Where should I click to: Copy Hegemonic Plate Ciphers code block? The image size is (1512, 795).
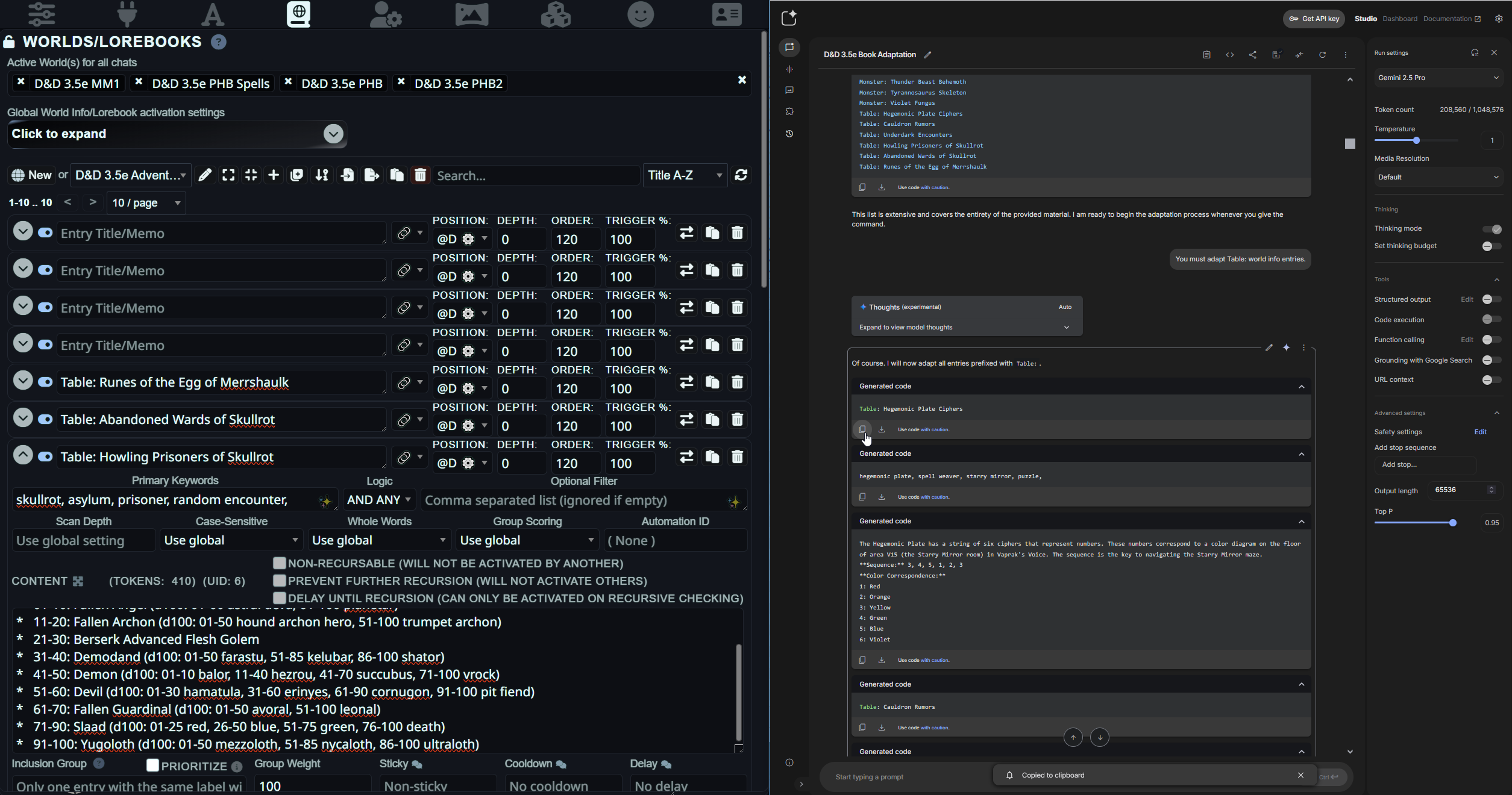[x=862, y=429]
